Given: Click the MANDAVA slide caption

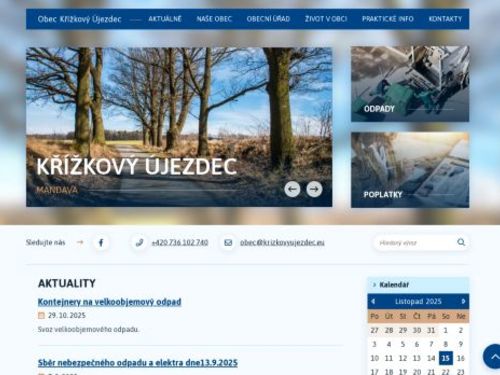Looking at the screenshot, I should point(57,190).
